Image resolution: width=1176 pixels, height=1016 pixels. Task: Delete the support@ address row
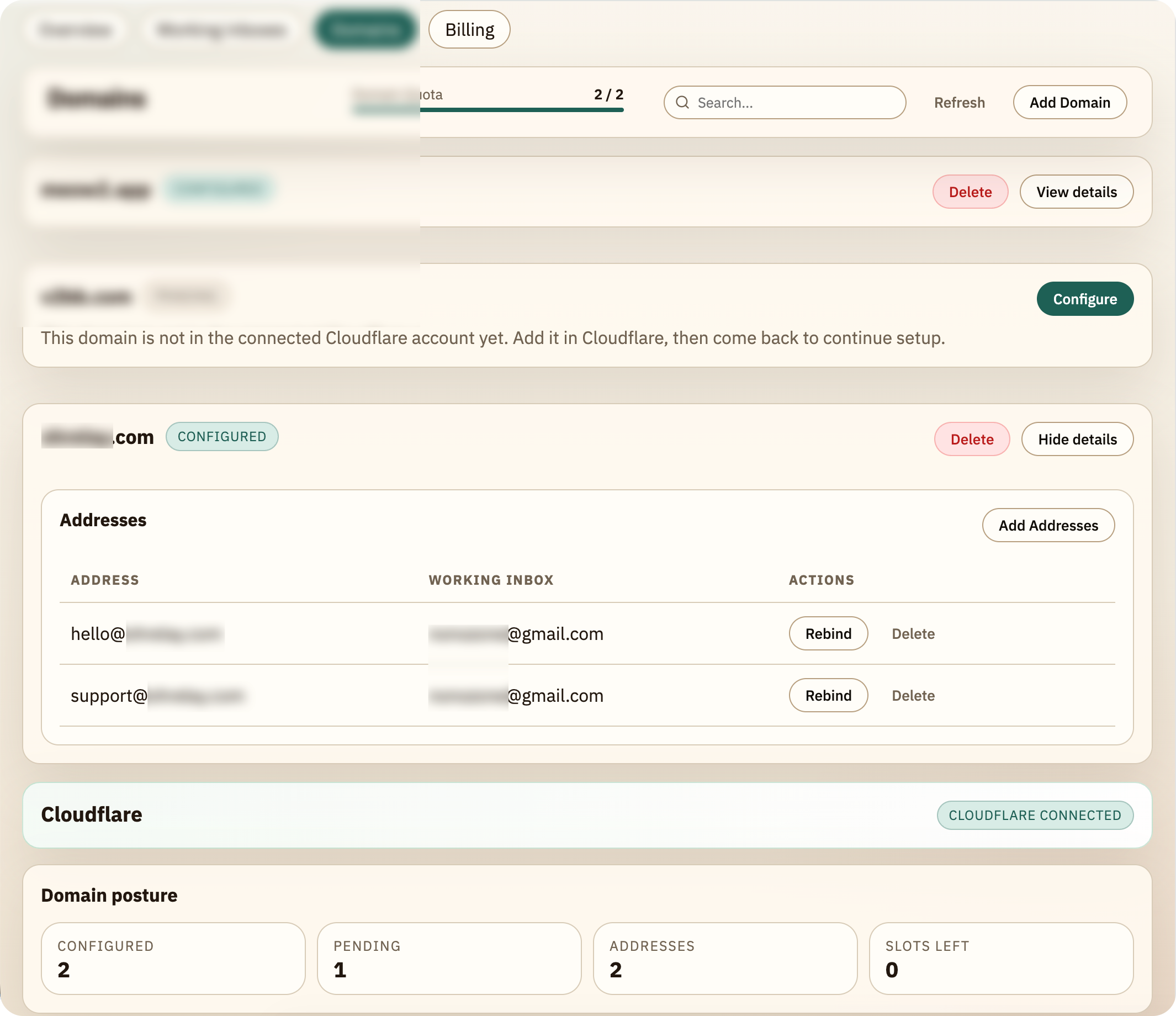pos(913,695)
